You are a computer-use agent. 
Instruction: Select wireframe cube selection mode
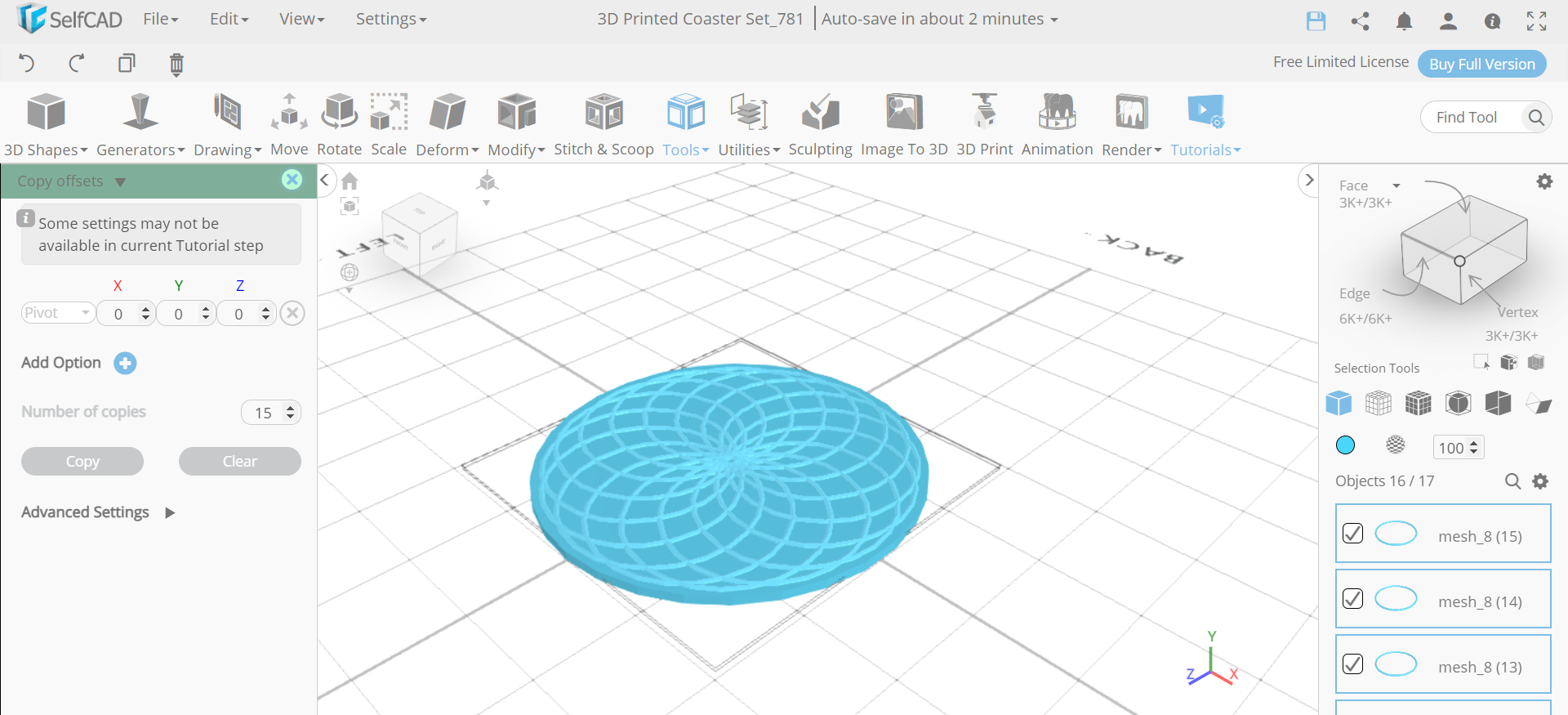pyautogui.click(x=1379, y=403)
